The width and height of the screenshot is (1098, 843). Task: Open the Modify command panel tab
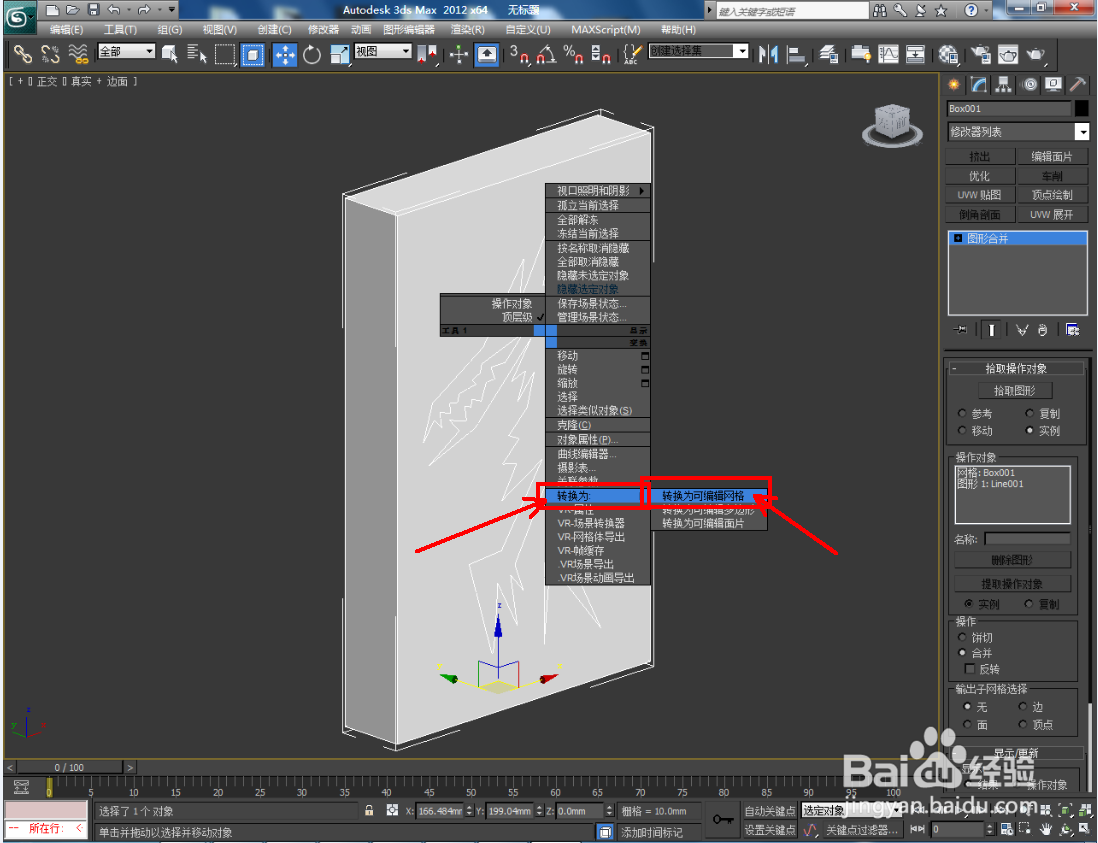pyautogui.click(x=979, y=85)
